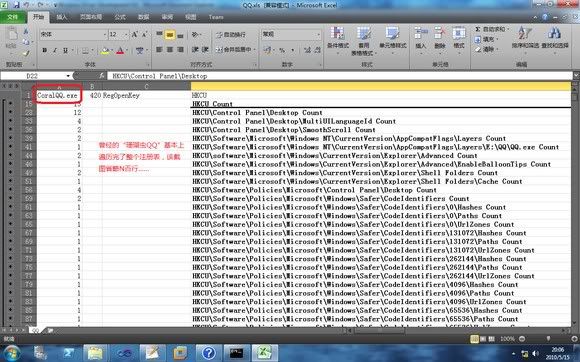Toggle underline formatting
Screen dimensions: 580x362
(x=65, y=50)
